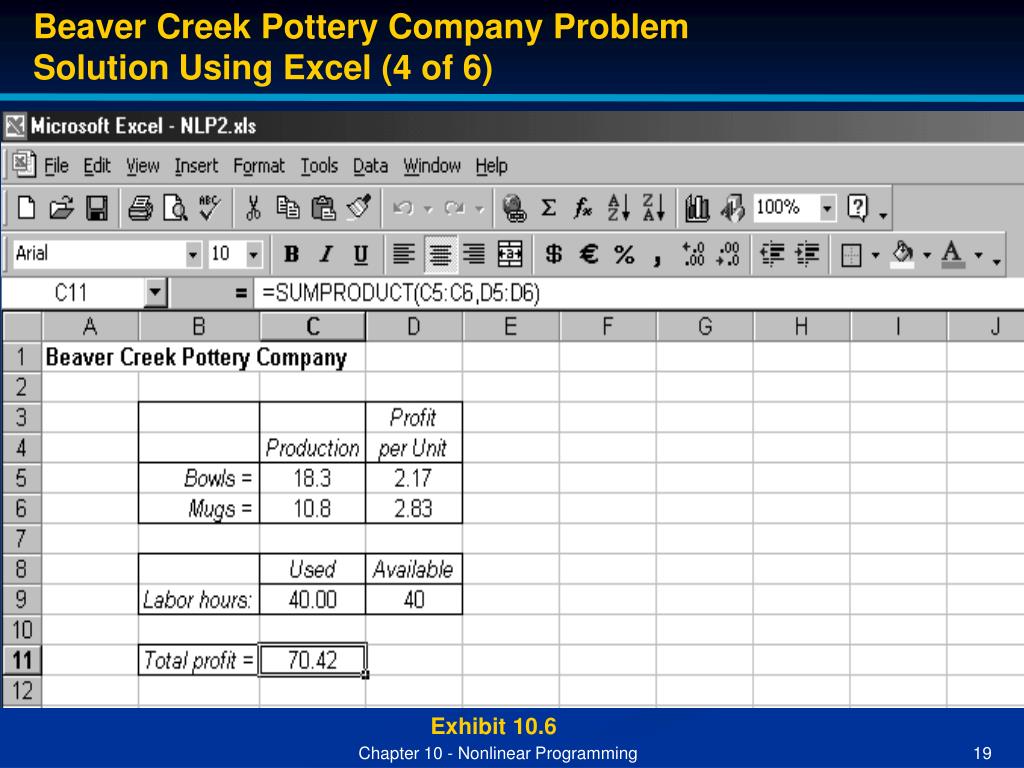Paste with the clipboard icon

pos(323,208)
